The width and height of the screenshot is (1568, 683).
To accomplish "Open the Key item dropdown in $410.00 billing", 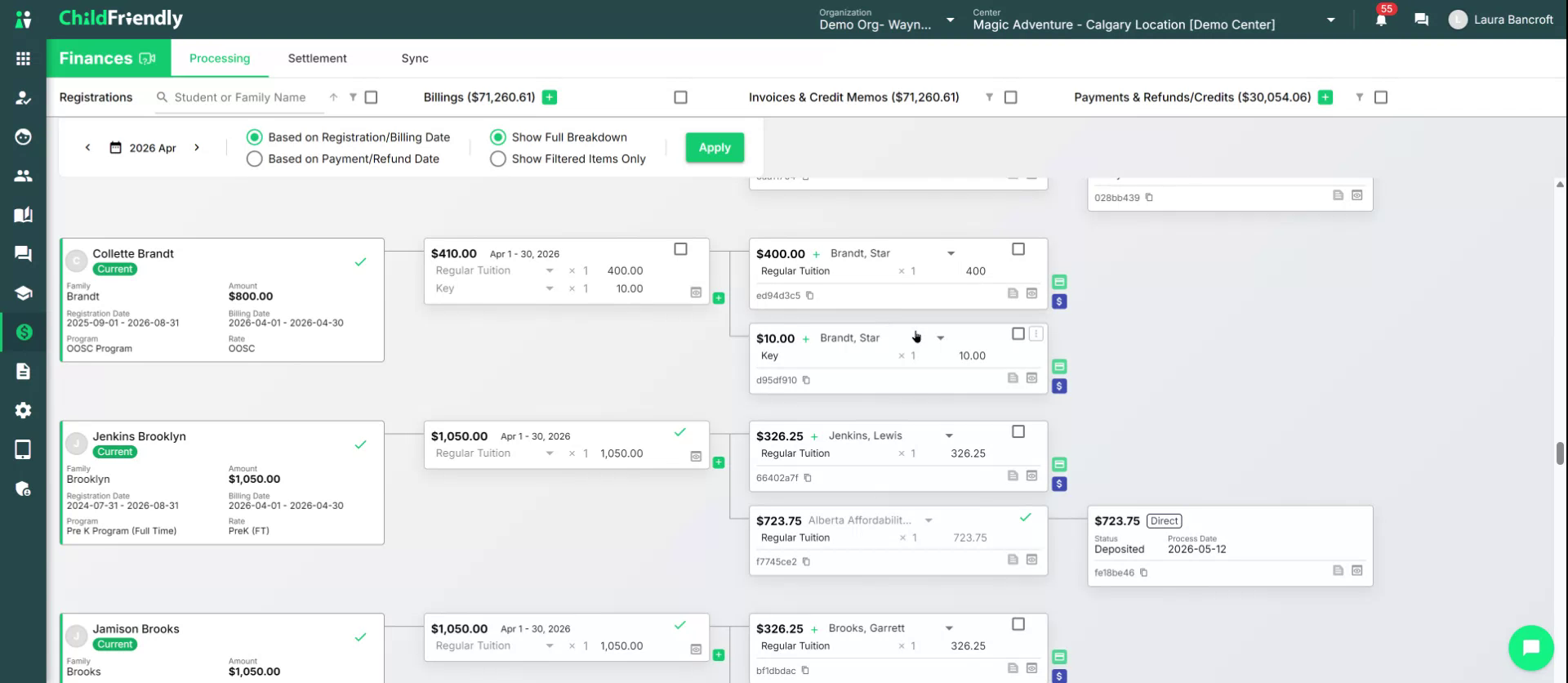I will pyautogui.click(x=550, y=288).
